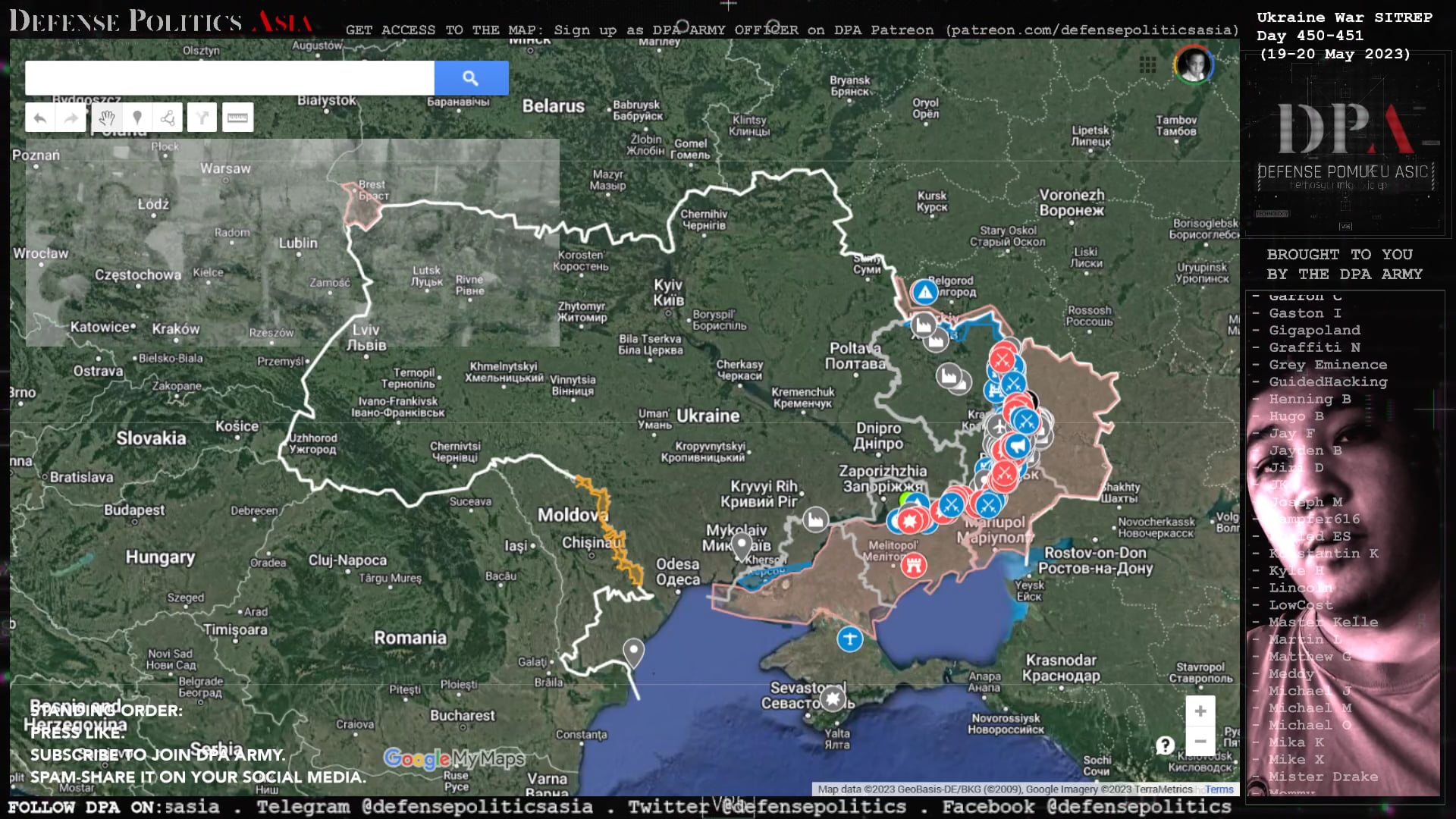Select the hand pan tool
The width and height of the screenshot is (1456, 819).
tap(107, 118)
